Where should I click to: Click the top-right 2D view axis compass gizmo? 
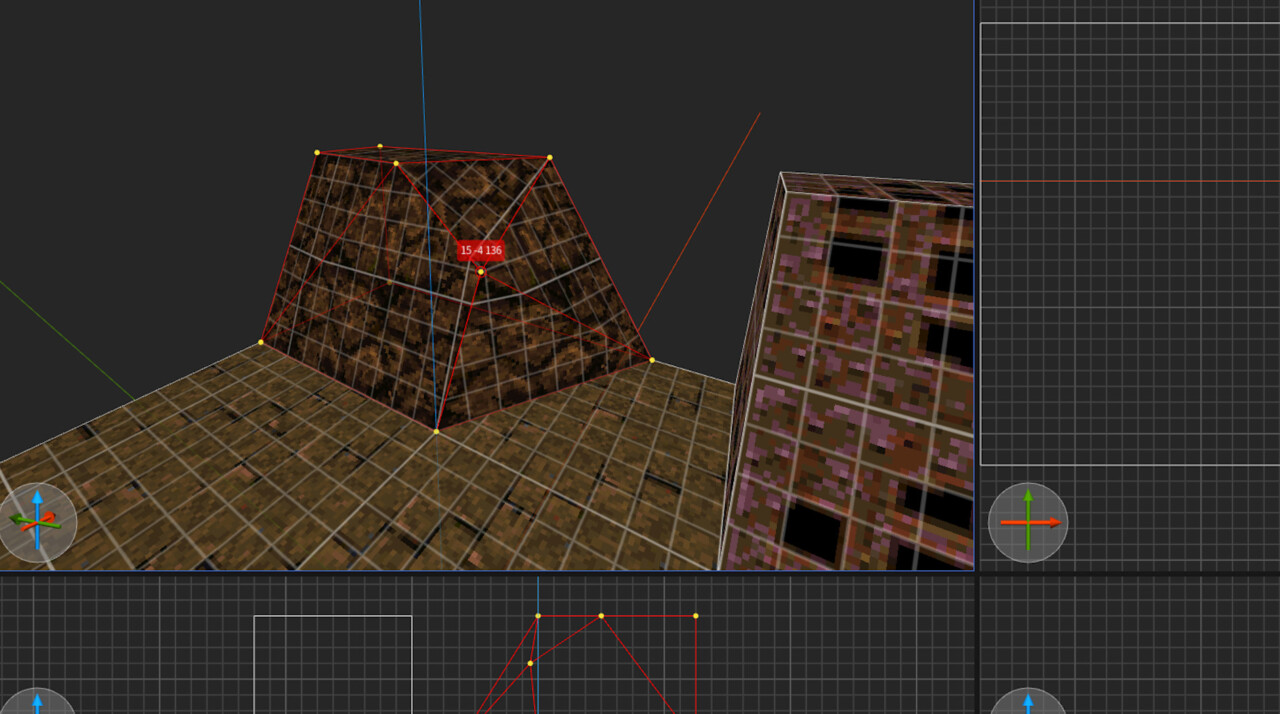coord(1028,522)
